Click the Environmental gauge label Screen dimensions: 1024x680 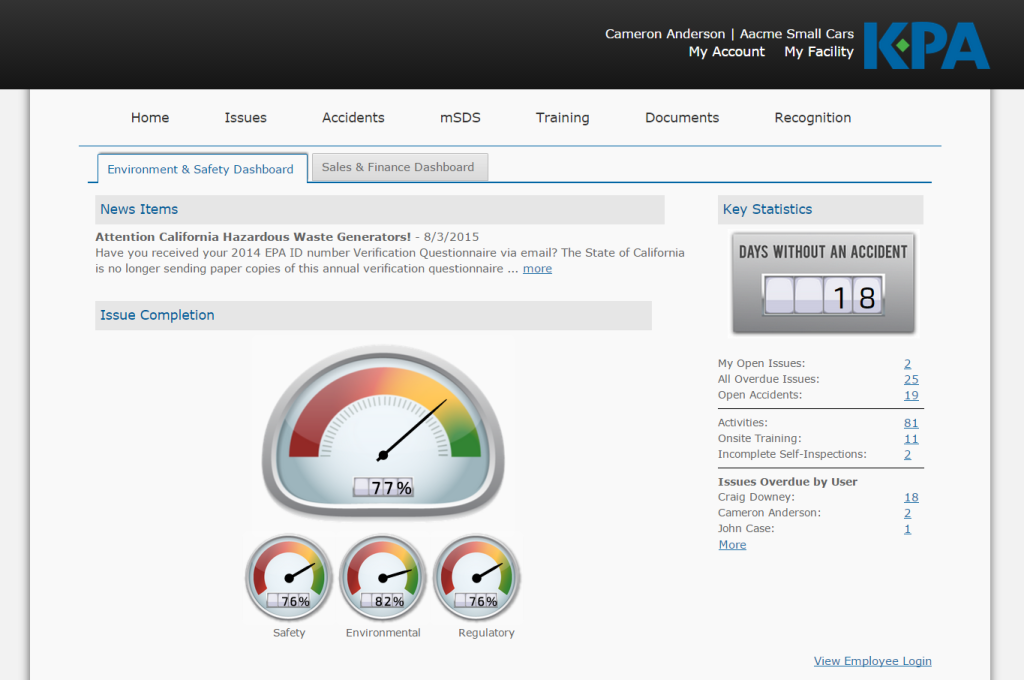[x=383, y=633]
